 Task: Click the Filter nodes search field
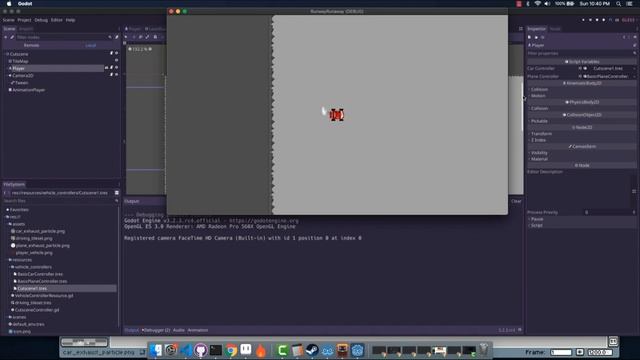[x=61, y=37]
